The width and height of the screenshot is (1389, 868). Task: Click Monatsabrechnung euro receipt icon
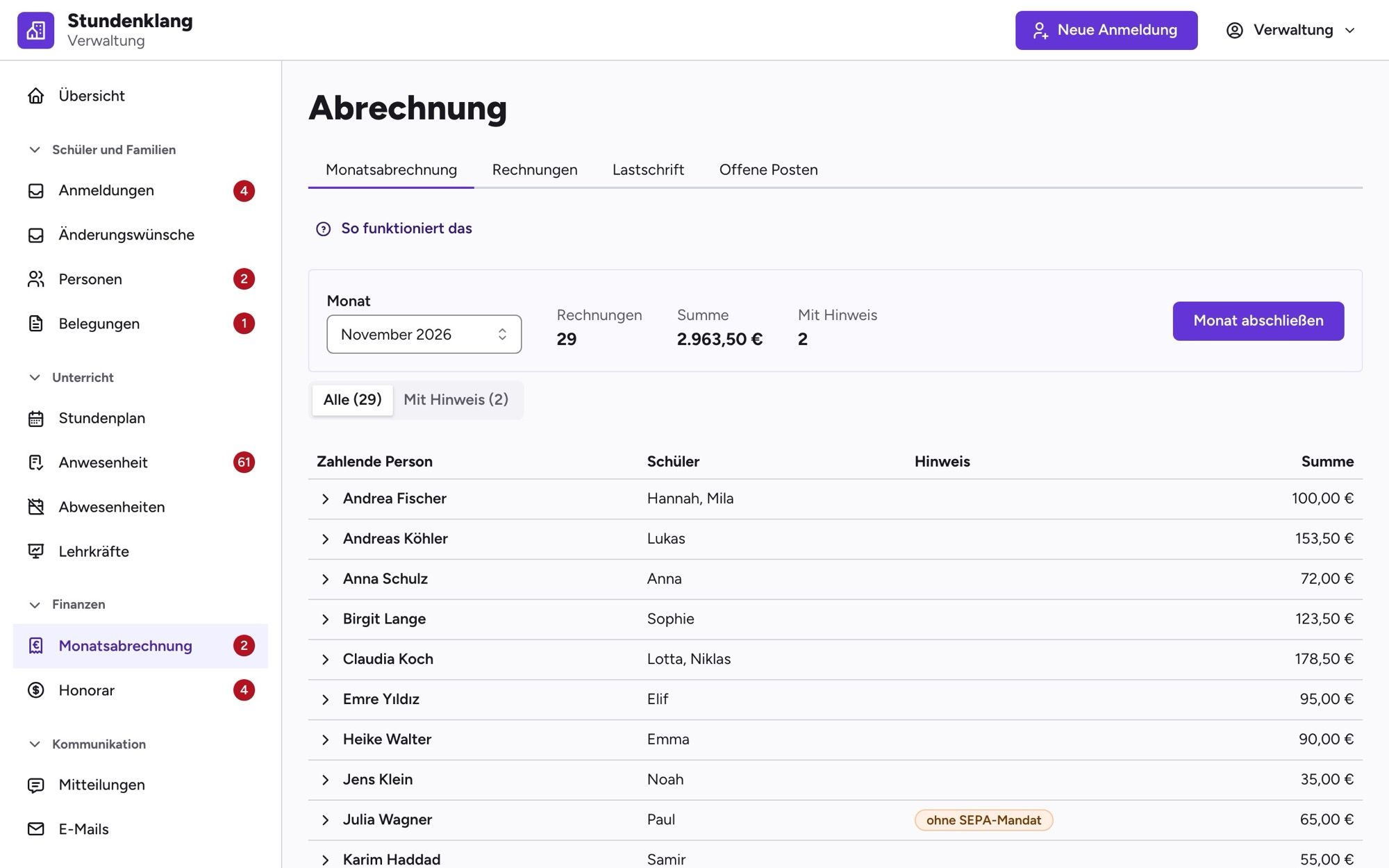pos(35,646)
